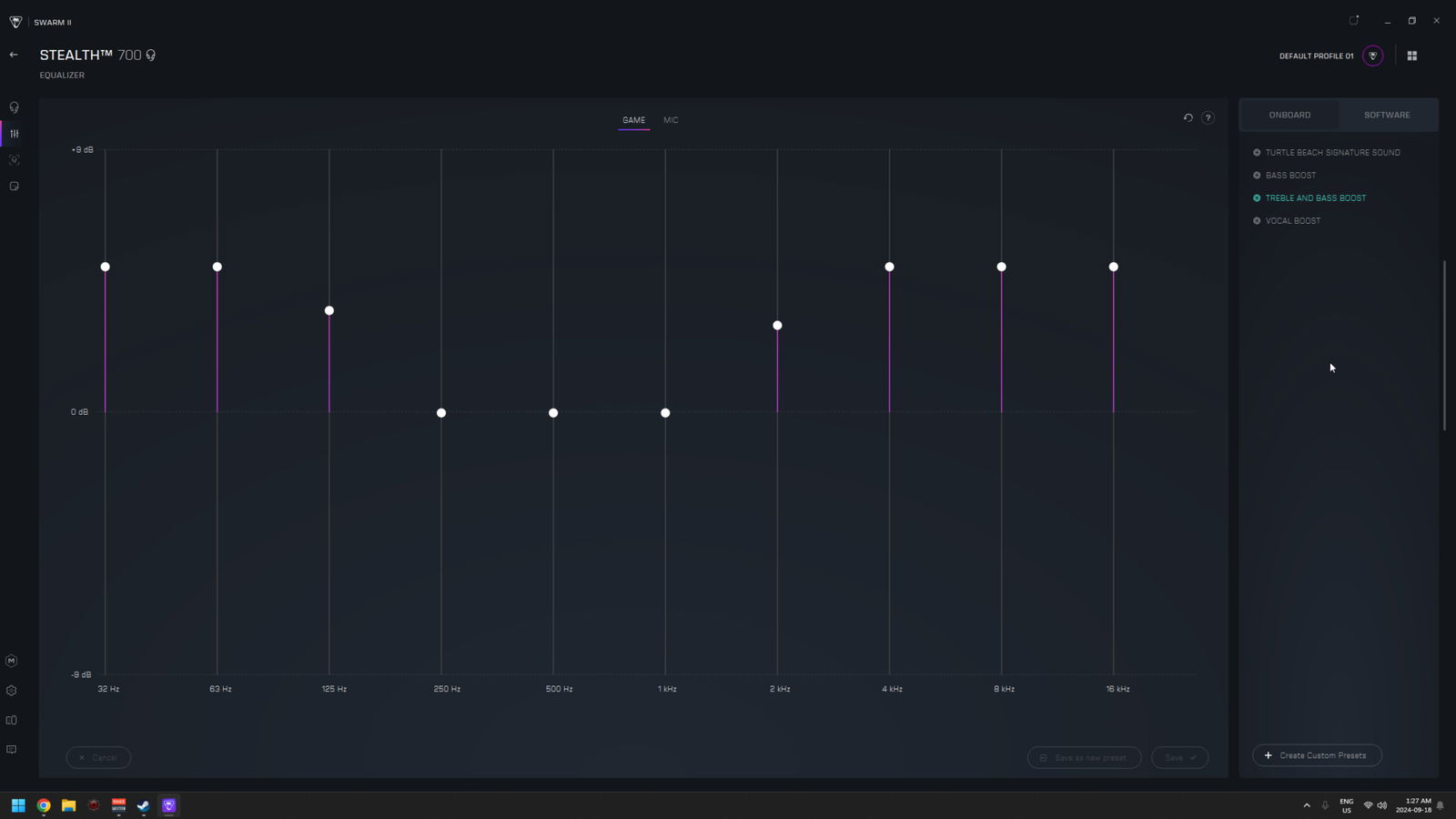
Task: Click the hexagon M icon in sidebar
Action: coord(12,662)
